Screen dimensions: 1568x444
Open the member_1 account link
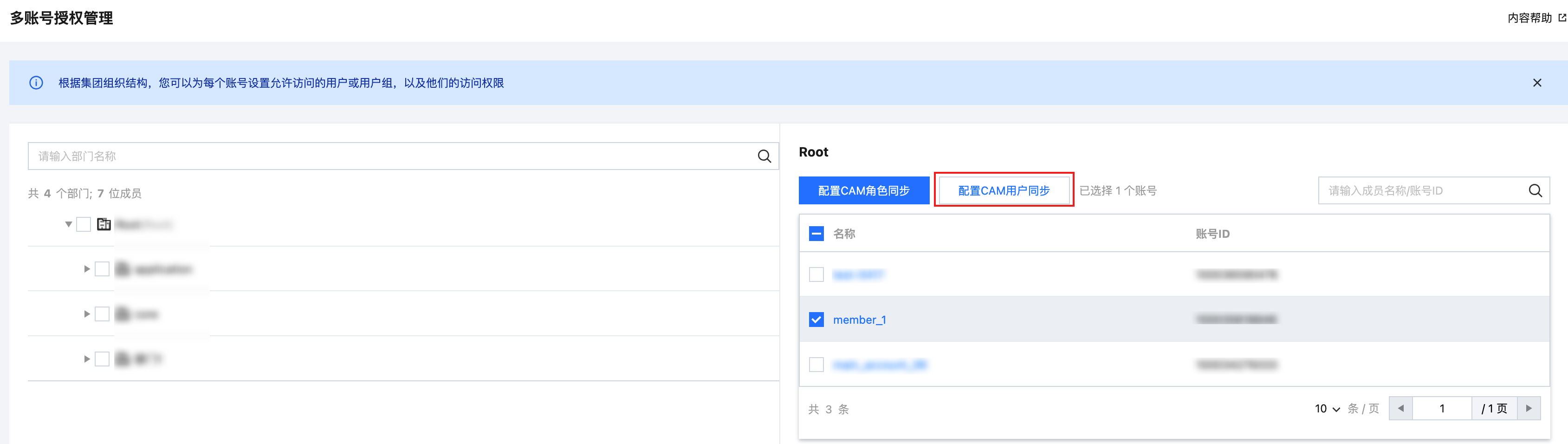[x=859, y=320]
